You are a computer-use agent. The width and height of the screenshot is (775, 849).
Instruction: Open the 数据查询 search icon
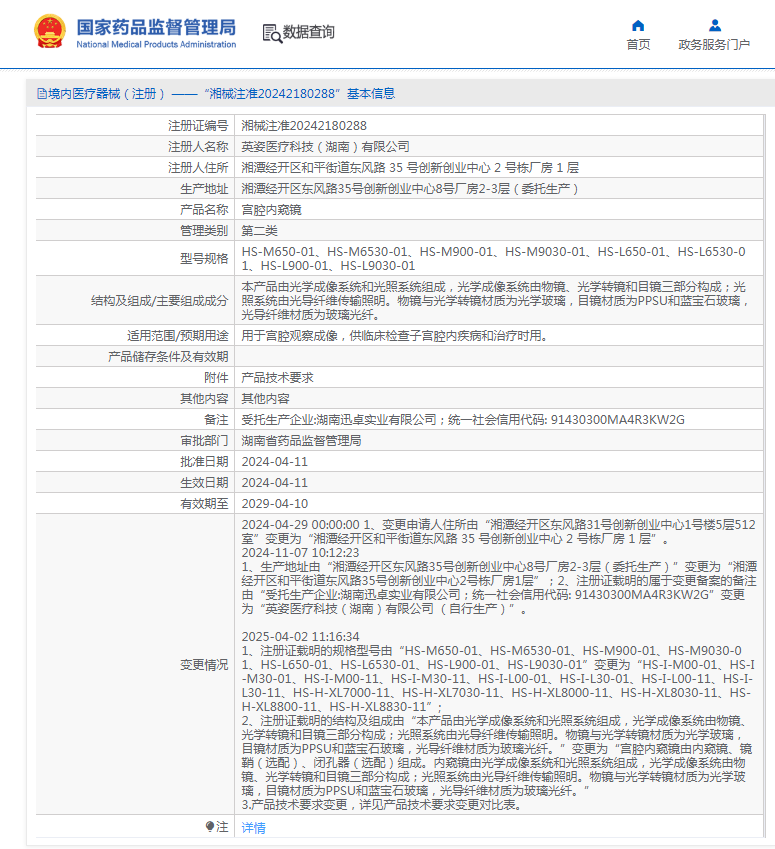272,33
